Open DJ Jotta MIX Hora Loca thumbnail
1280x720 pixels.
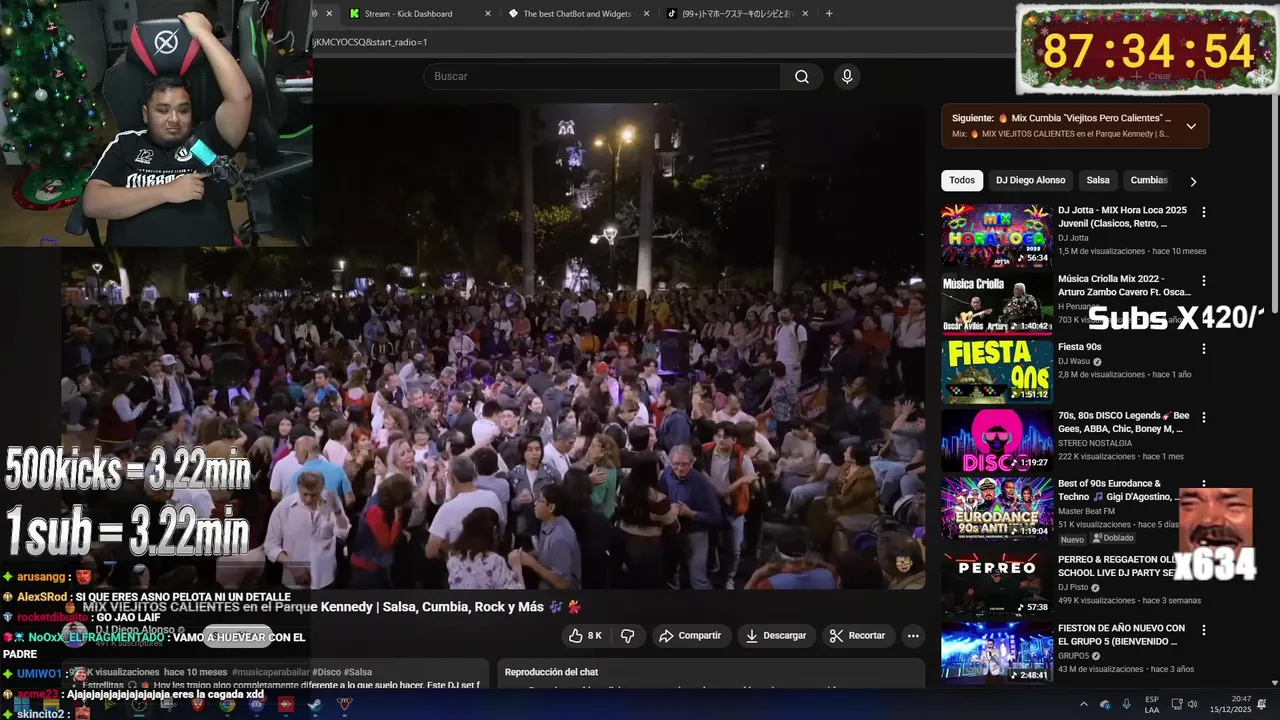[996, 235]
